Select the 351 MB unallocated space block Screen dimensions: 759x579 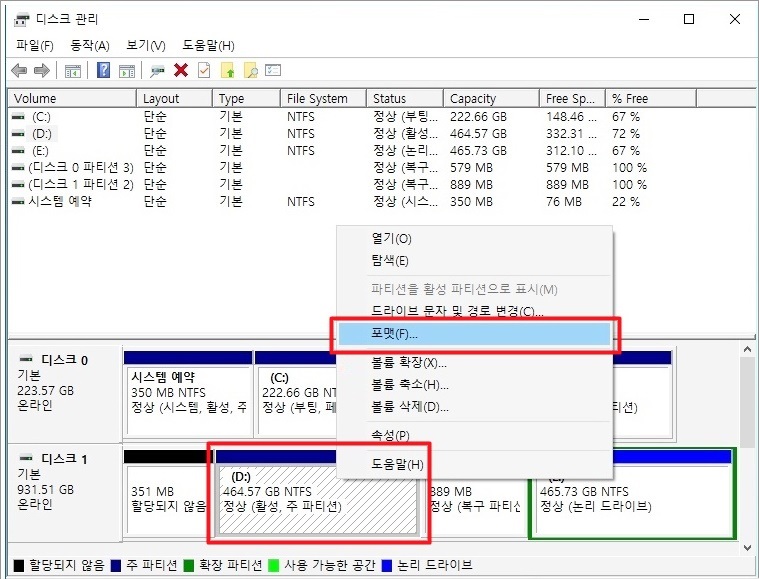pyautogui.click(x=167, y=494)
